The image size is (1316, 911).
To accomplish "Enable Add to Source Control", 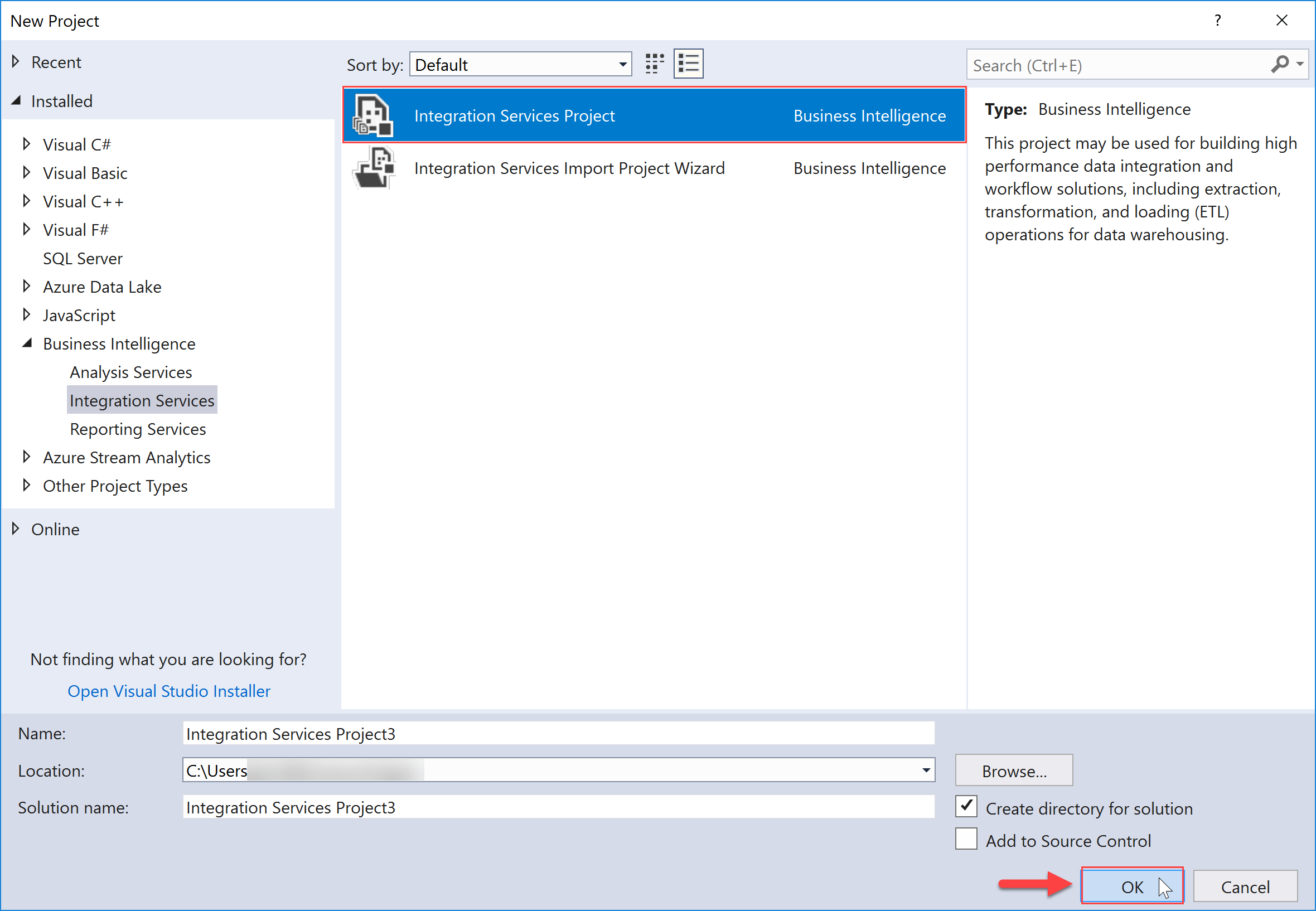I will pos(966,839).
